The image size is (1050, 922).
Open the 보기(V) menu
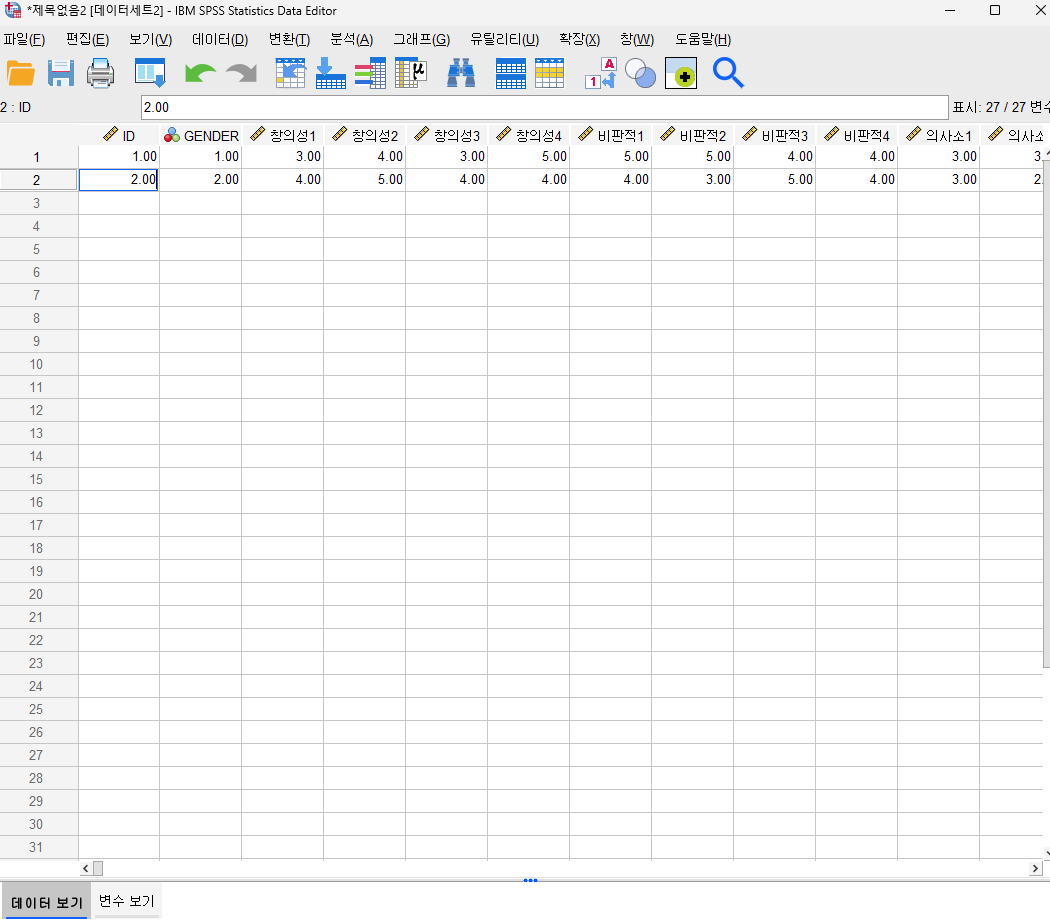[x=151, y=40]
